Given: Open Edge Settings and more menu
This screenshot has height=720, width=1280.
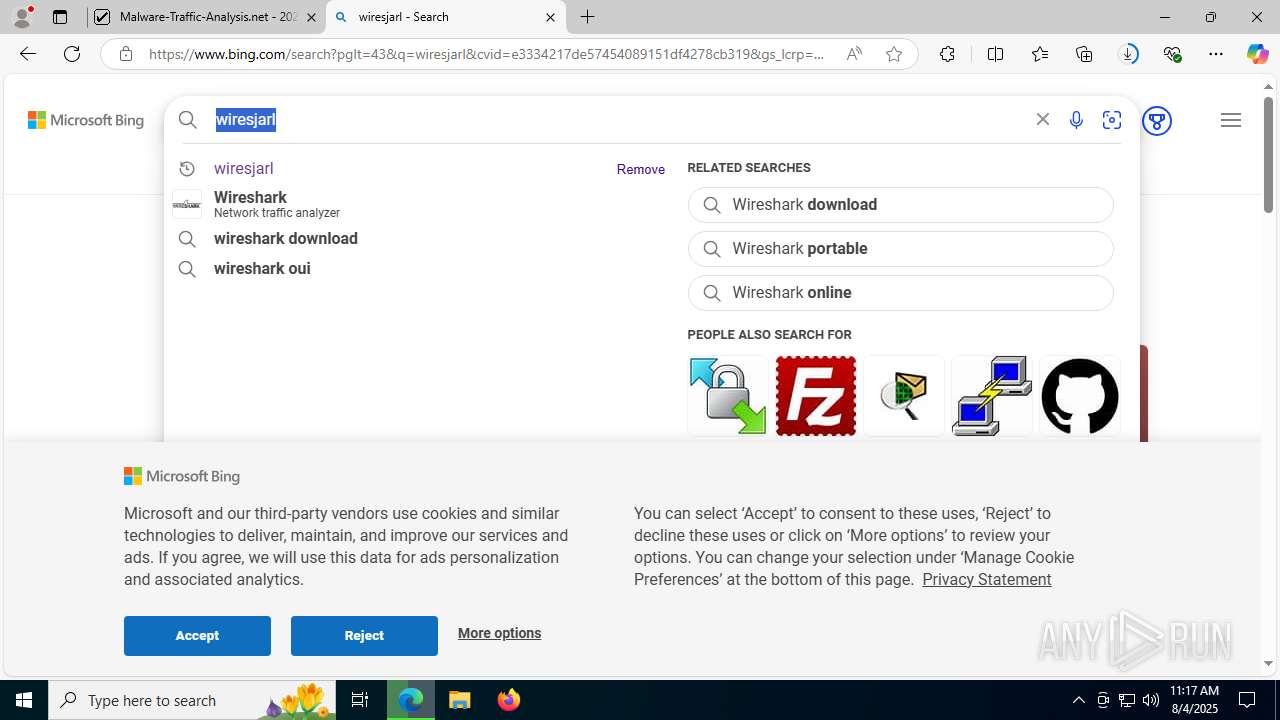Looking at the screenshot, I should tap(1216, 54).
